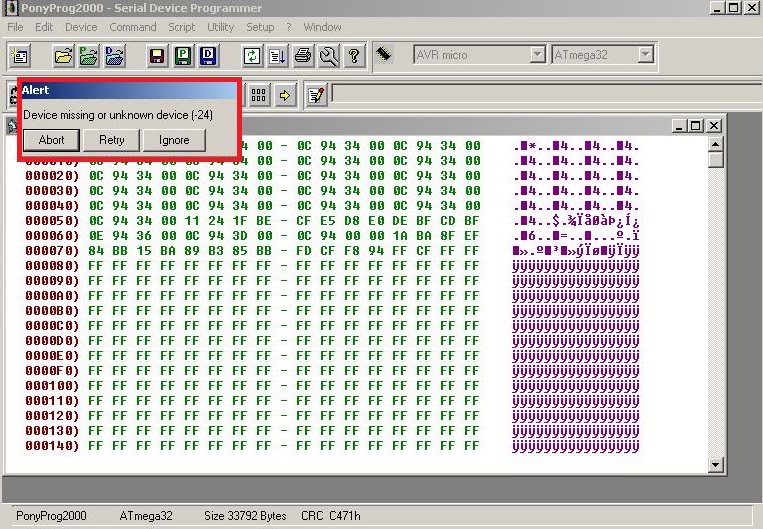Click Abort in the Alert dialog
763x529 pixels.
[51, 140]
